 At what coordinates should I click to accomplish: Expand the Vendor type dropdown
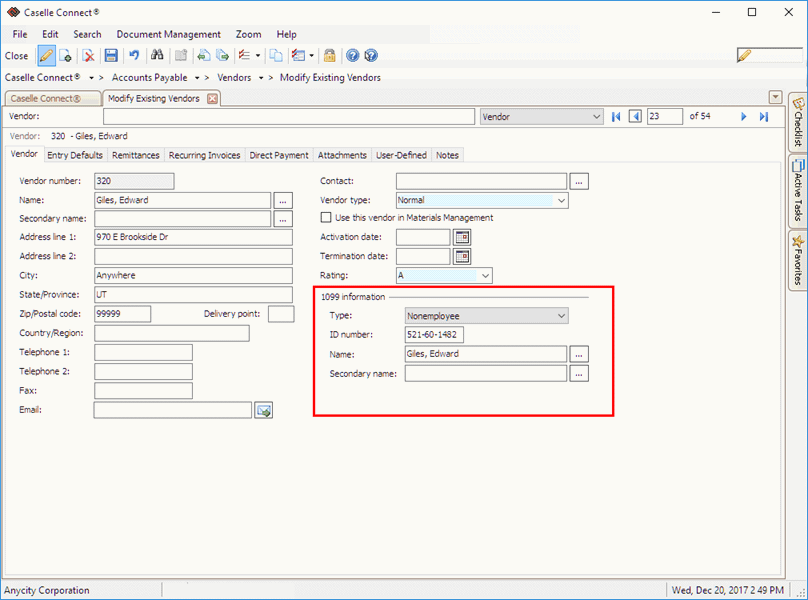tap(561, 201)
